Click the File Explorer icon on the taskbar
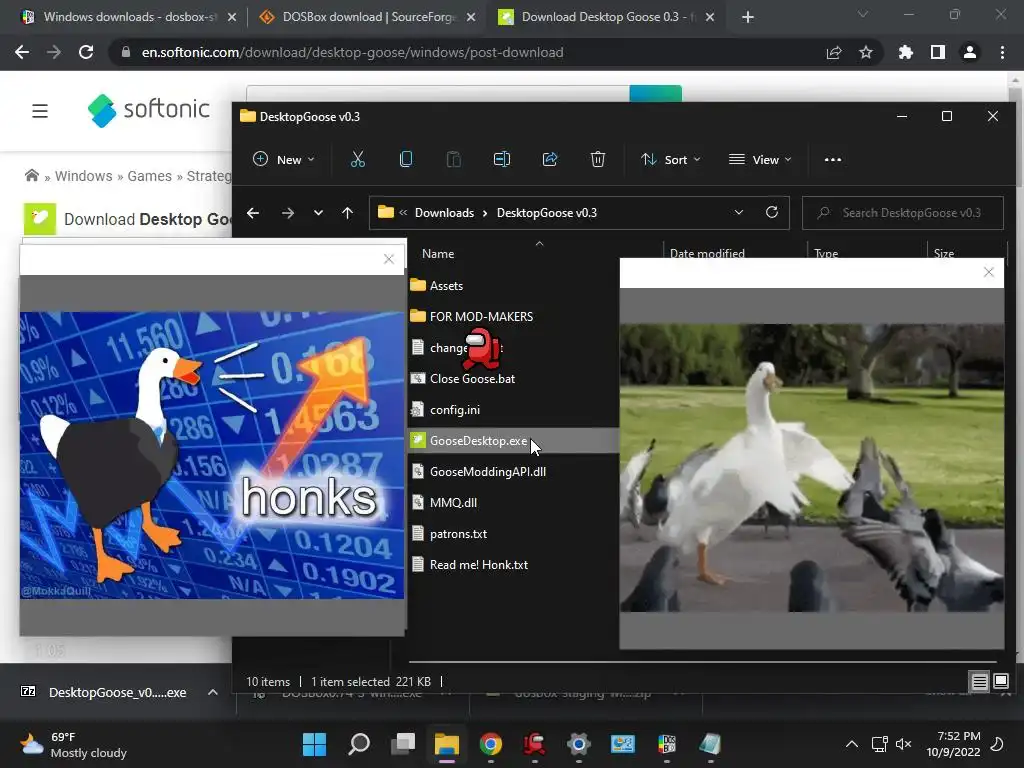The image size is (1024, 768). (447, 744)
